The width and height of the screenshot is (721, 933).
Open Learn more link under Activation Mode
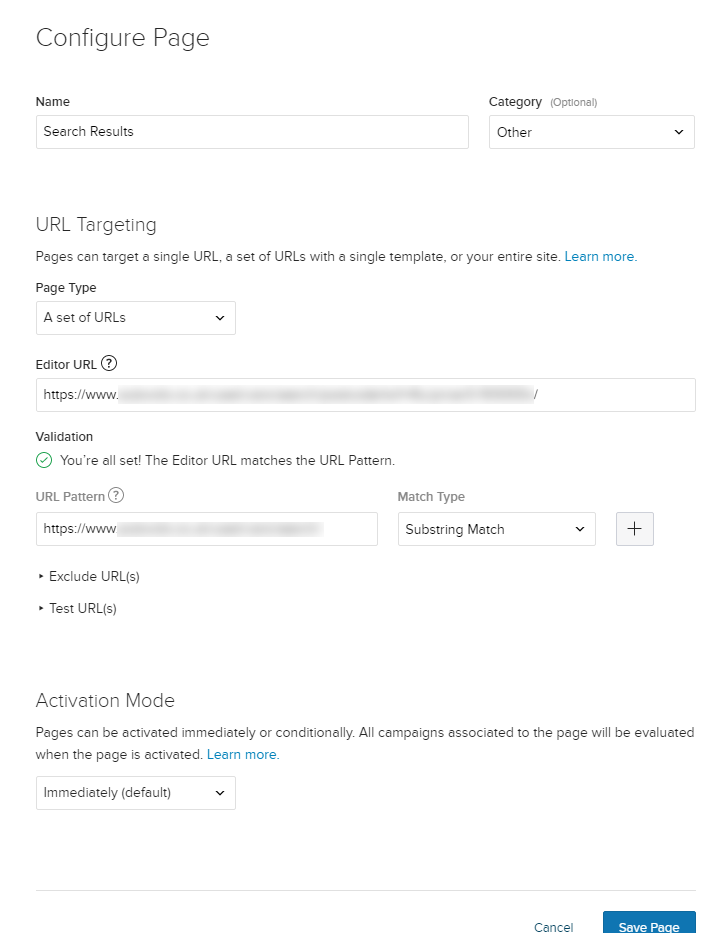pyautogui.click(x=242, y=755)
